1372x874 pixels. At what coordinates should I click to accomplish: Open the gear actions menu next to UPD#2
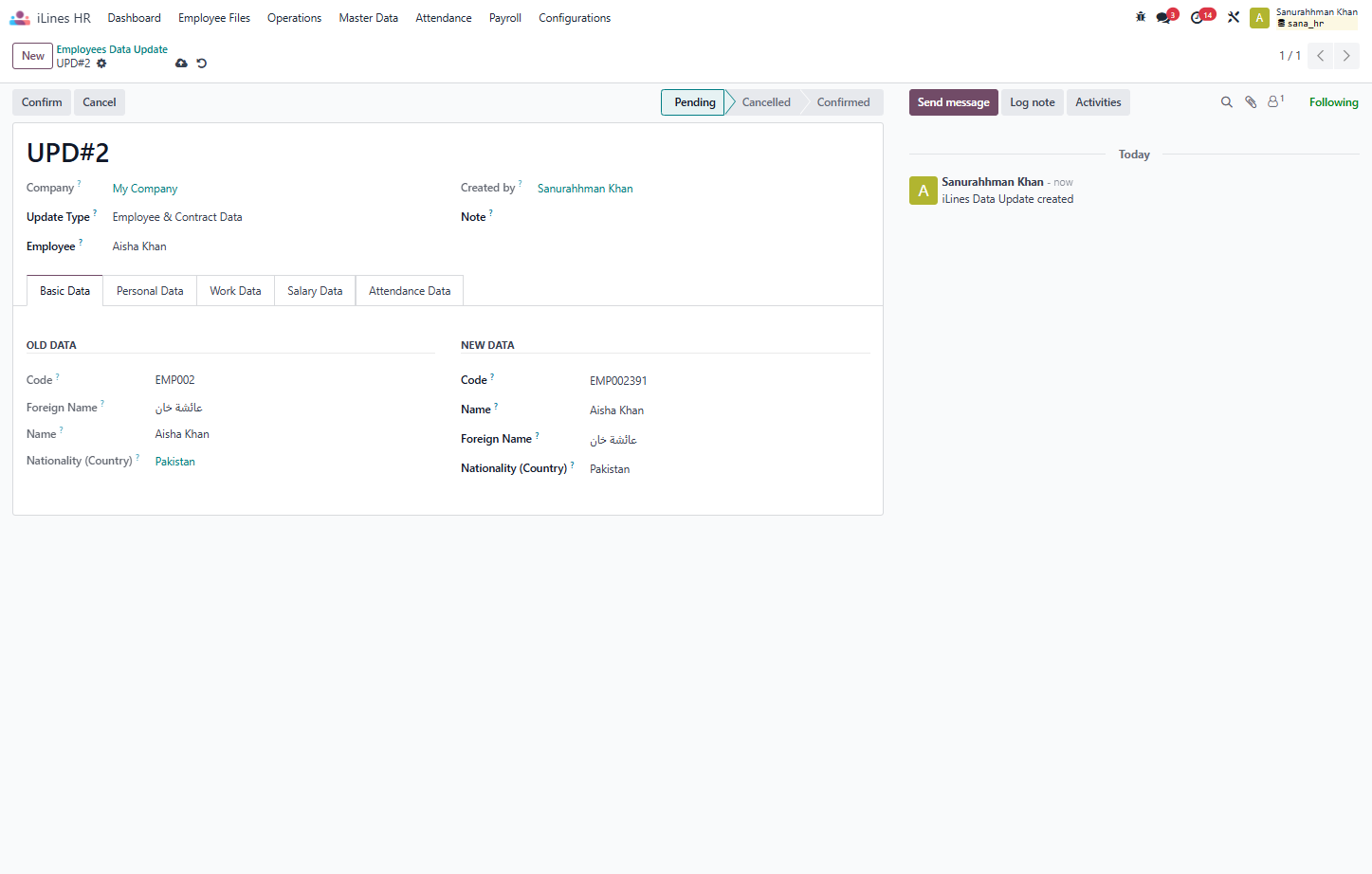coord(101,64)
